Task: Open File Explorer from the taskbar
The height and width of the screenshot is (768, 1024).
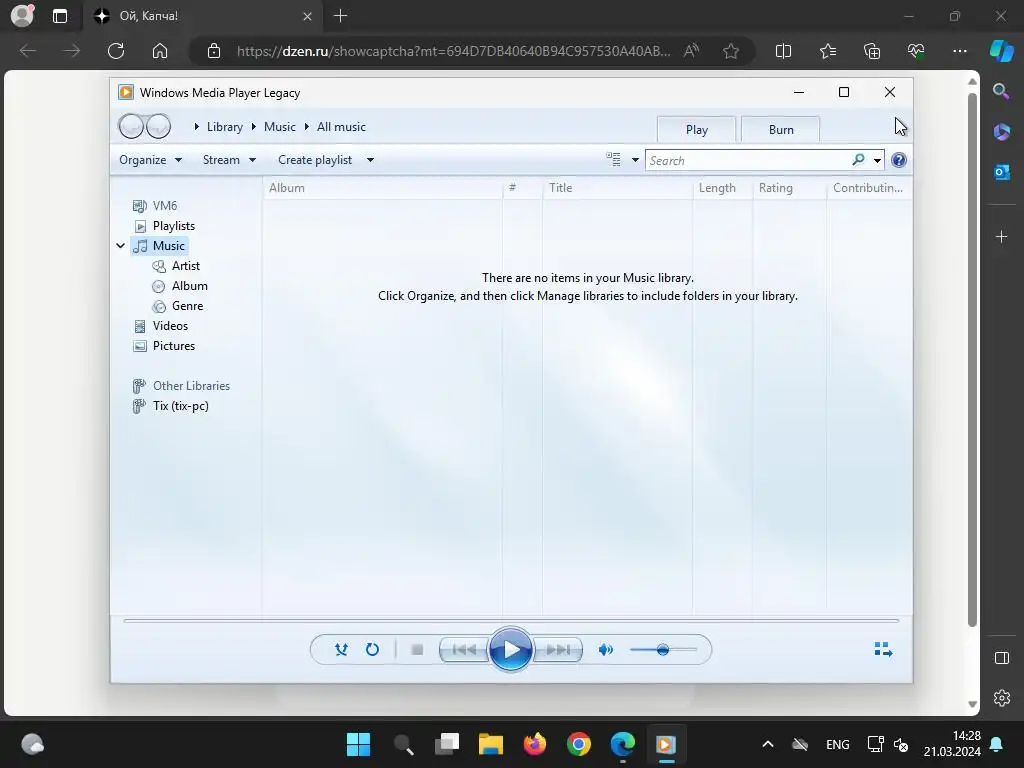Action: [490, 744]
